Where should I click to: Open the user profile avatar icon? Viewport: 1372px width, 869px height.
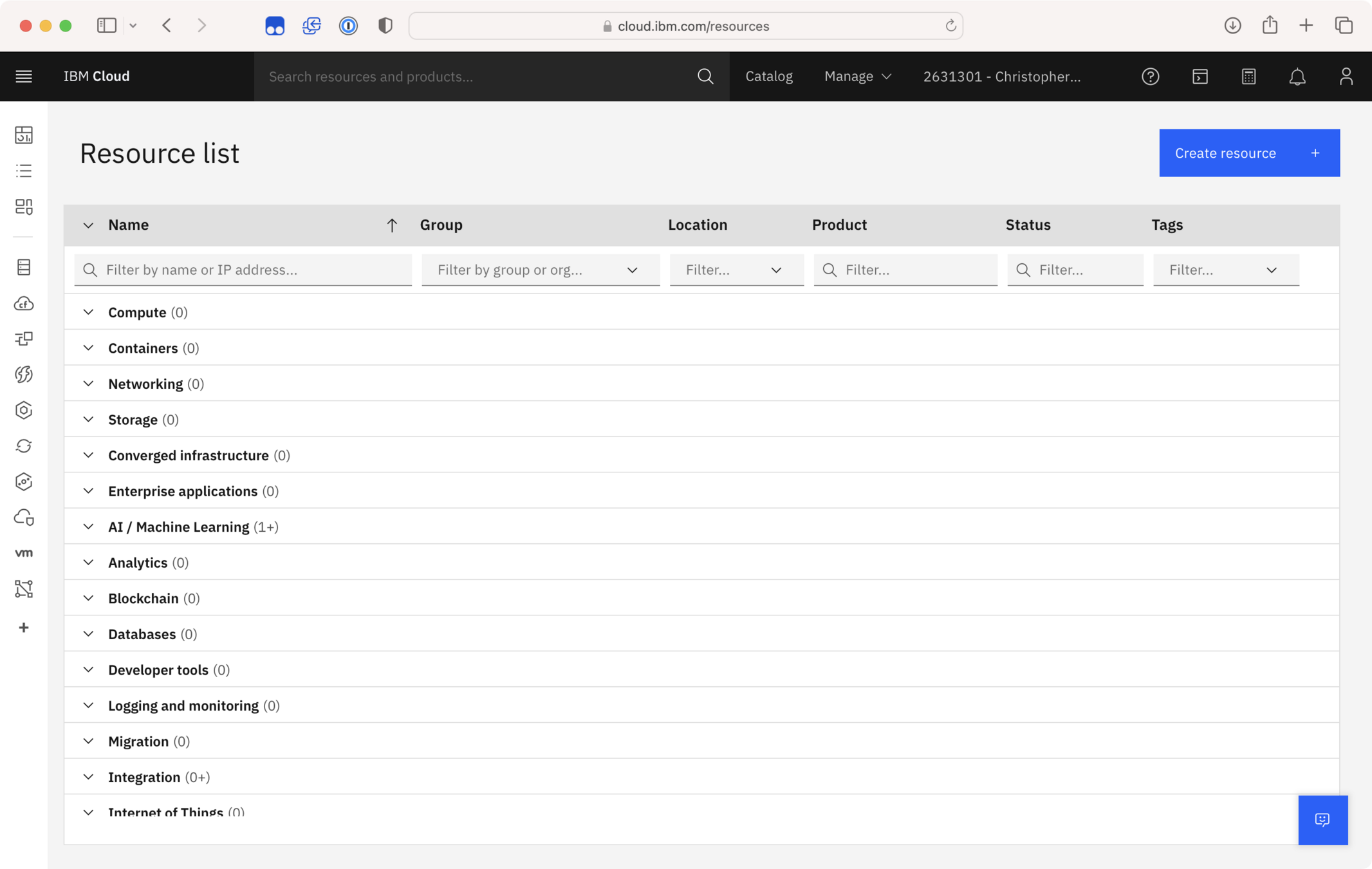1346,77
